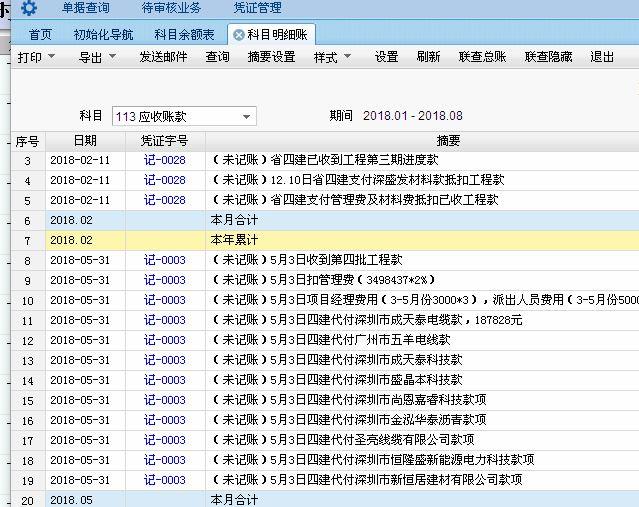
Task: Click 联查隐藏 in the toolbar
Action: pyautogui.click(x=548, y=57)
